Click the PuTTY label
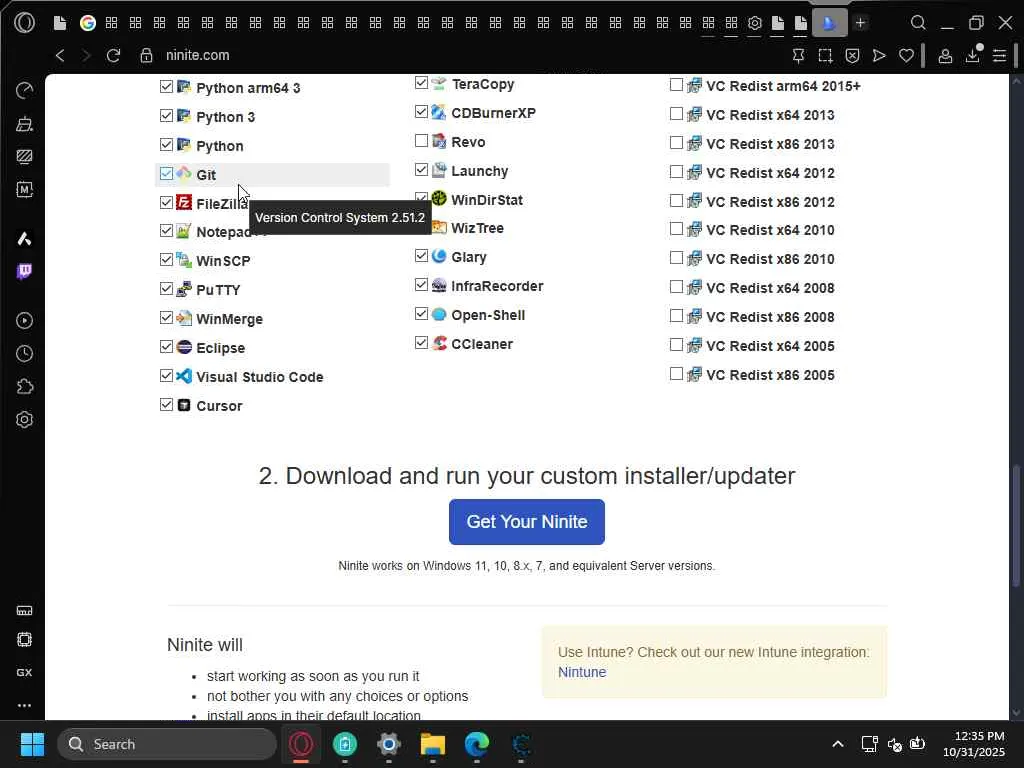1024x768 pixels. (x=218, y=290)
